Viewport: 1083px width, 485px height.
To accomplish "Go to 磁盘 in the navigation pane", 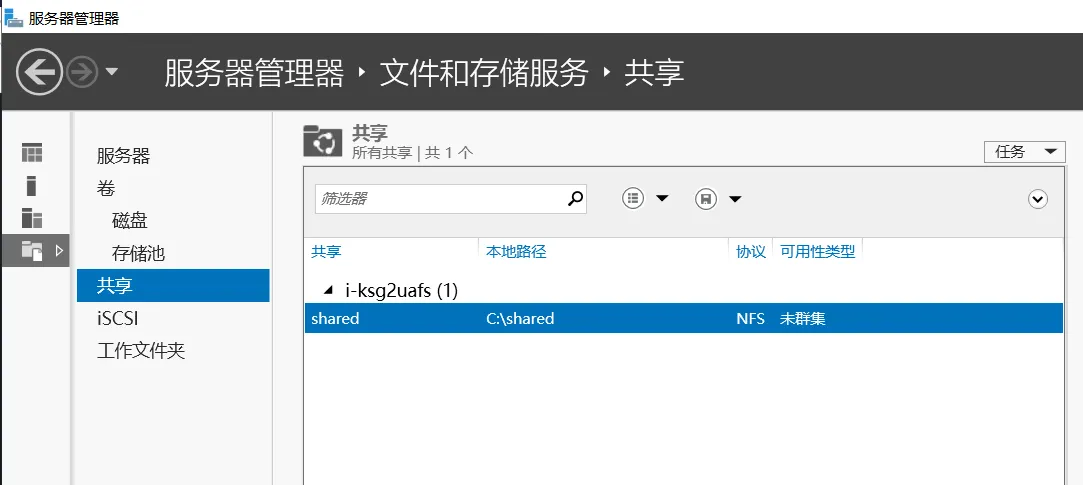I will coord(130,221).
